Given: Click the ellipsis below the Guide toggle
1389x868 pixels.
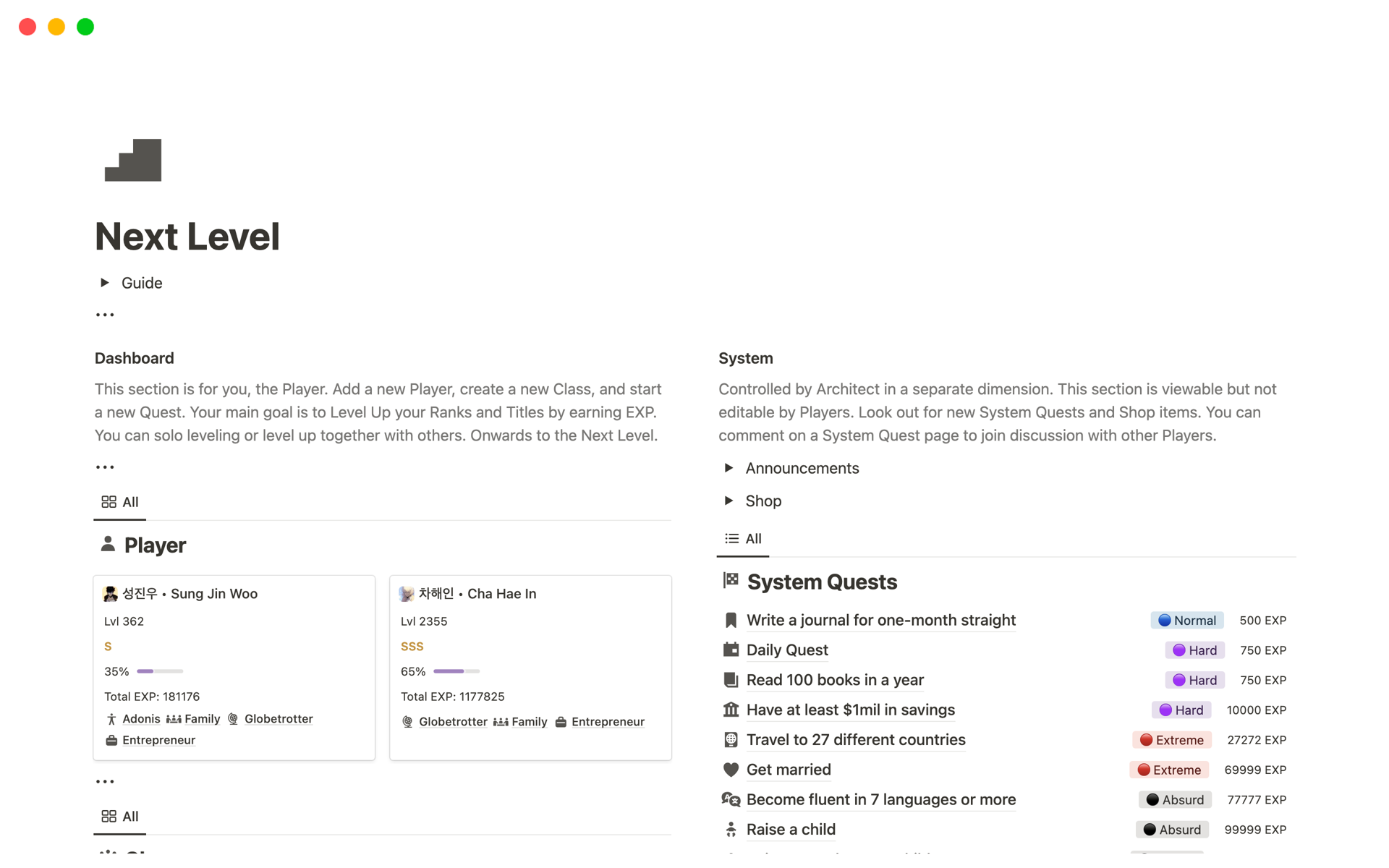Looking at the screenshot, I should pyautogui.click(x=105, y=315).
